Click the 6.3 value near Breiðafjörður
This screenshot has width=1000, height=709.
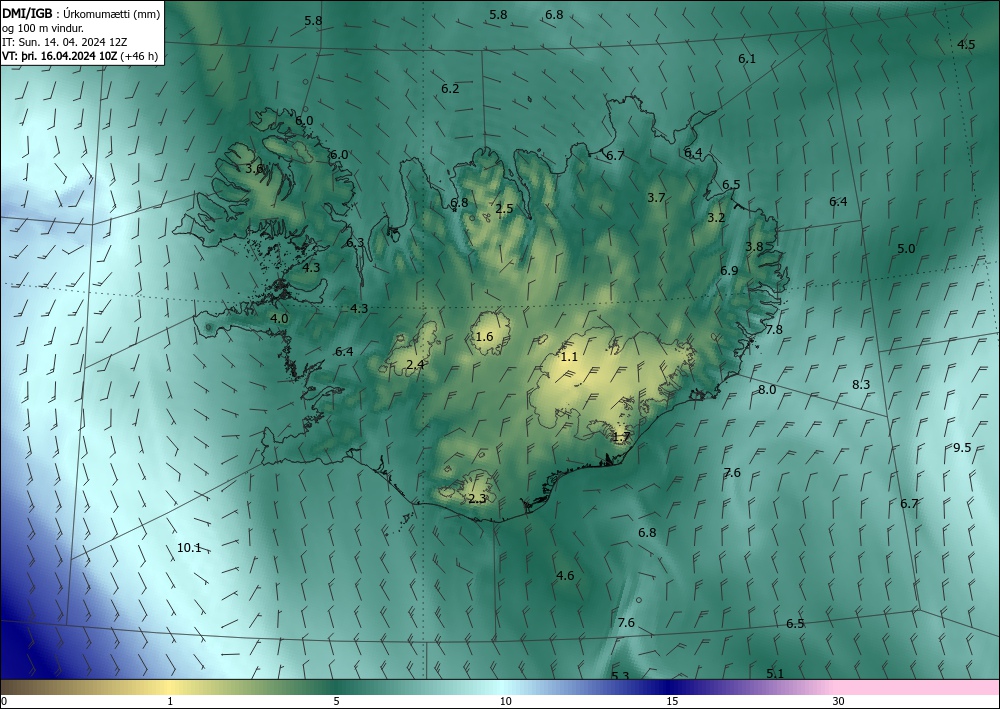[355, 242]
